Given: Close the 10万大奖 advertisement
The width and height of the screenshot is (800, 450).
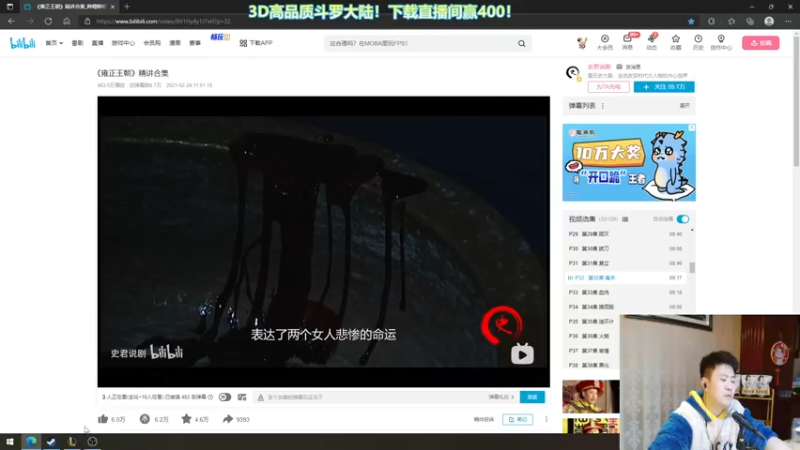Looking at the screenshot, I should (x=691, y=128).
